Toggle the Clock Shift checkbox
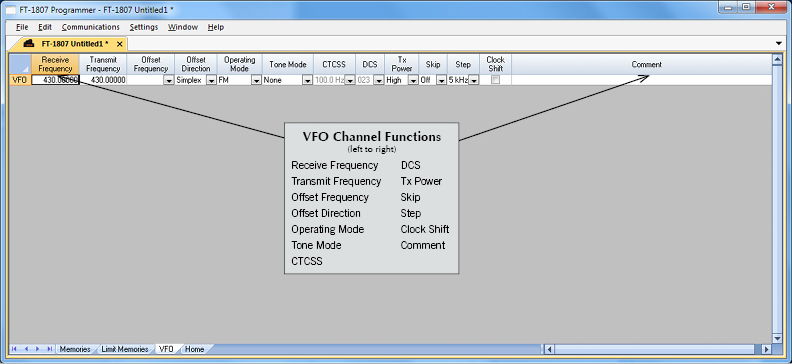This screenshot has height=364, width=792. pos(496,80)
